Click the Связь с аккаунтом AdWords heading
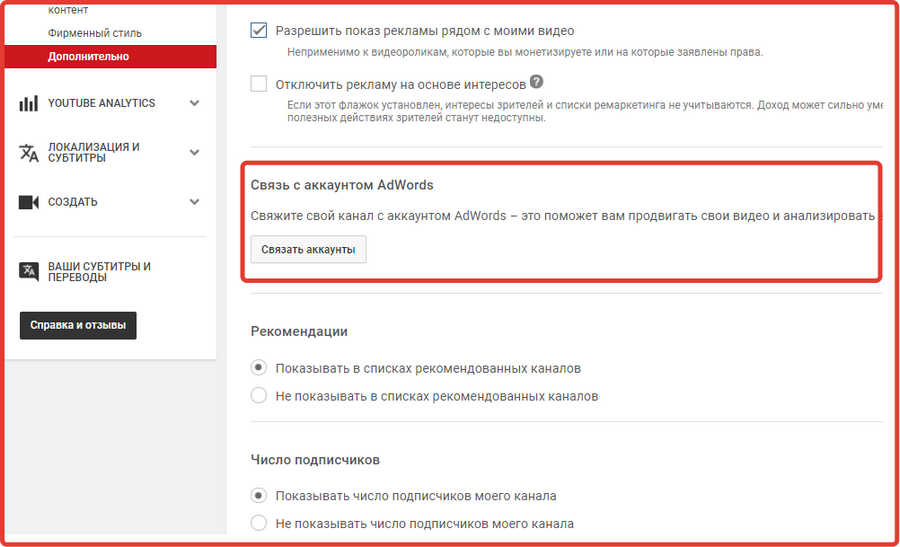 coord(342,185)
